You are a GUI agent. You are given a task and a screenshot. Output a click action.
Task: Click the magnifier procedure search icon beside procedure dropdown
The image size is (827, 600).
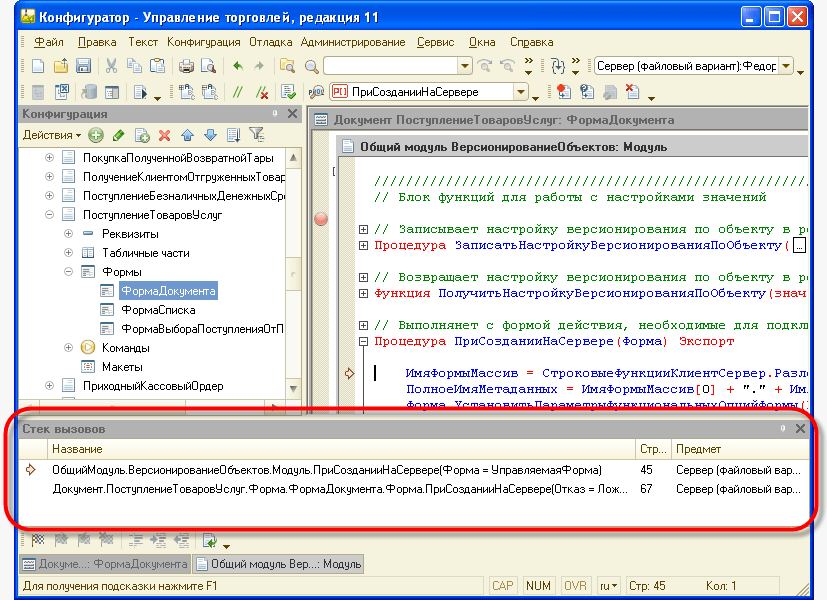click(x=316, y=92)
